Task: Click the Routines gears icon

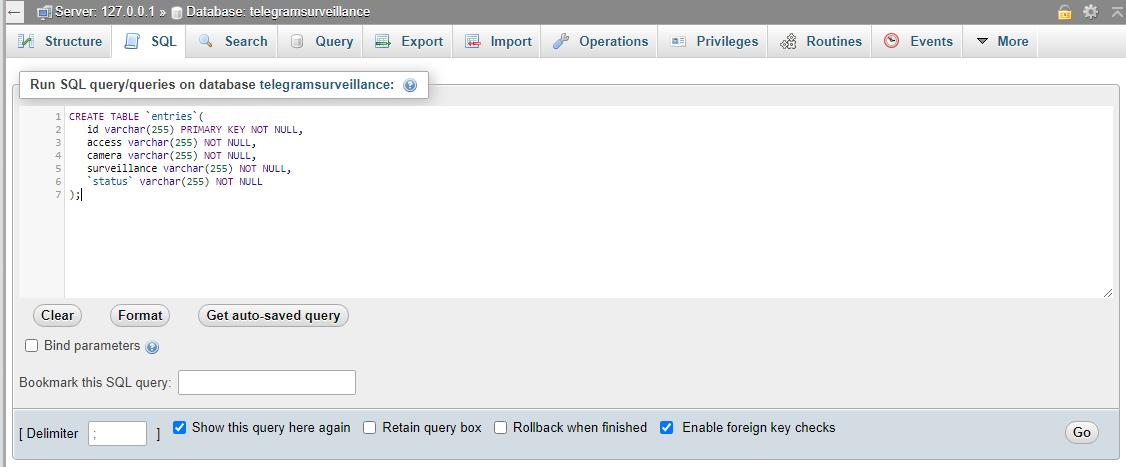Action: pos(788,41)
